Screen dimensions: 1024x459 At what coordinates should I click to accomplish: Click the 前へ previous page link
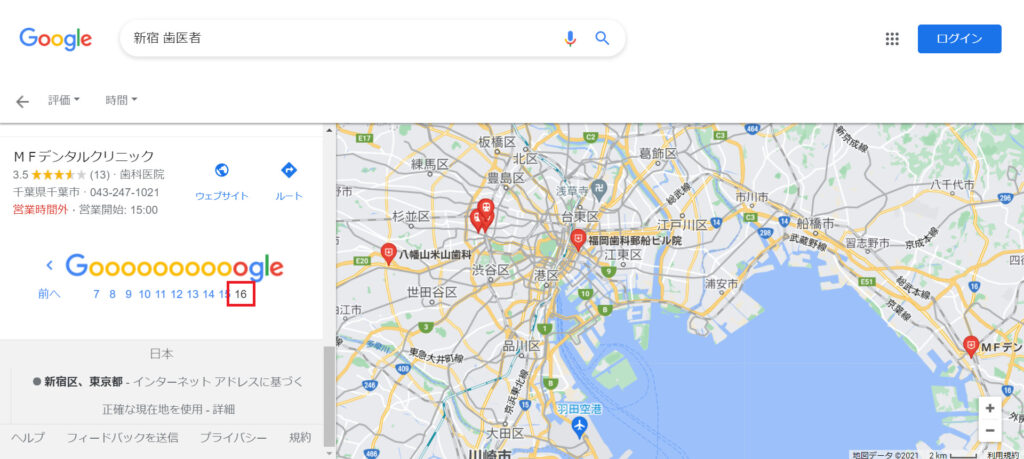pos(49,294)
